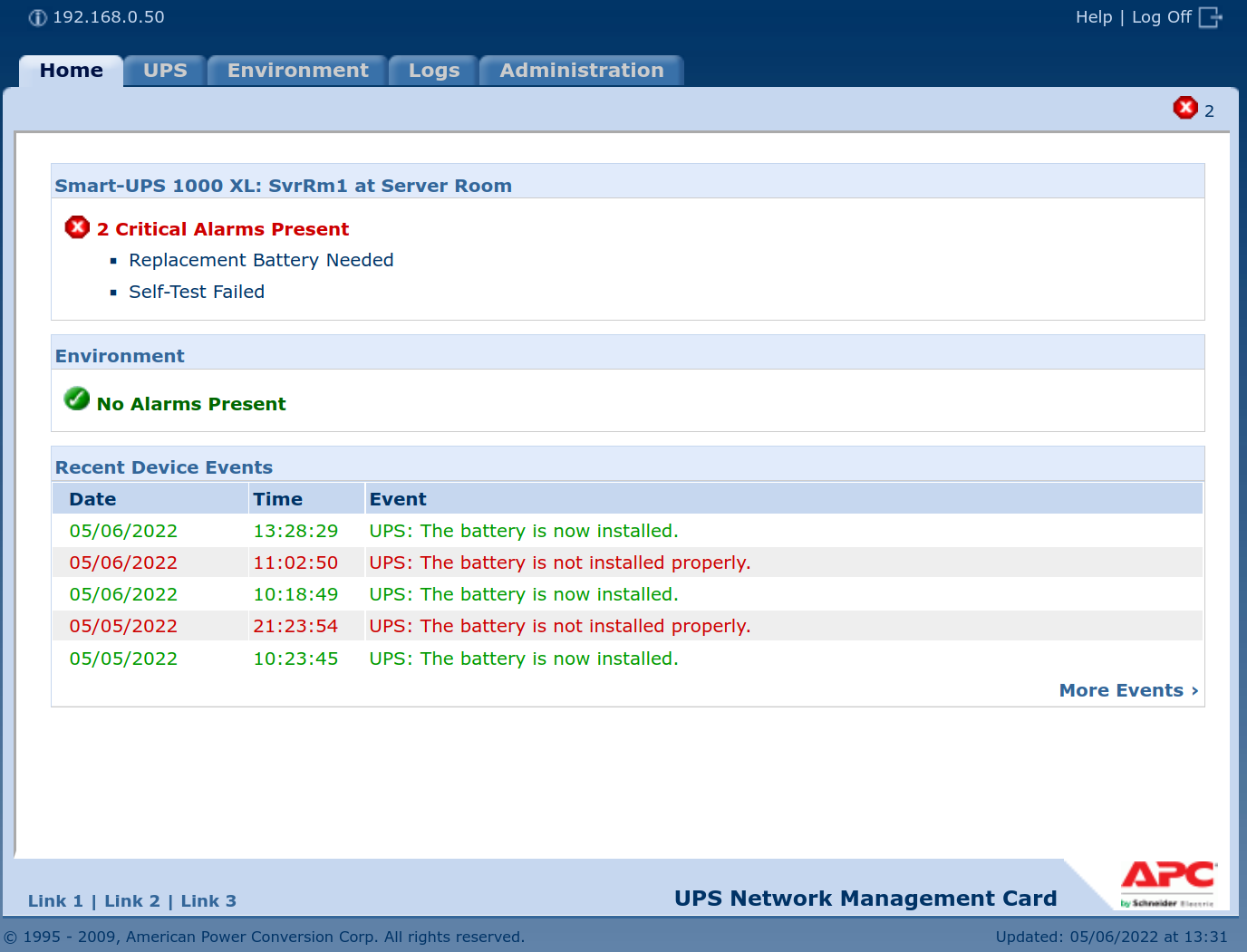Click the 'Updated: 05/06/2022 at 13:31' timestamp
Image resolution: width=1247 pixels, height=952 pixels.
(1112, 937)
